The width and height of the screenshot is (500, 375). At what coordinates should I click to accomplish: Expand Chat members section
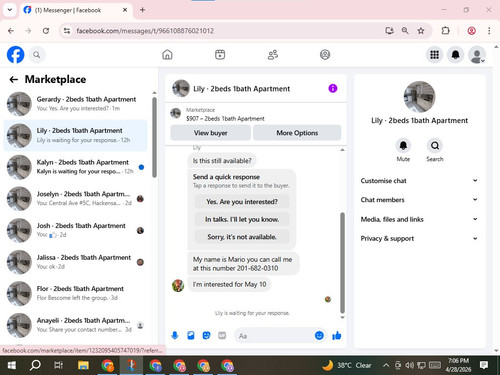419,200
